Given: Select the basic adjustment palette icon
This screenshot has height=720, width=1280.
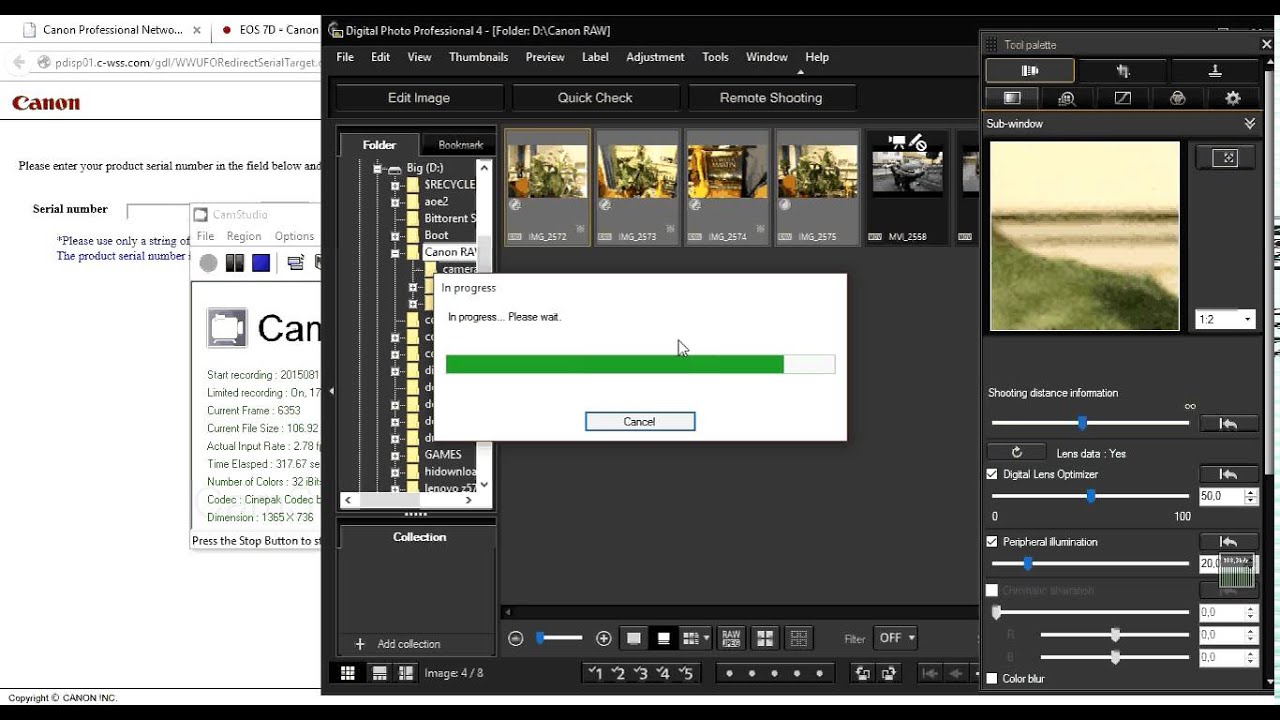Looking at the screenshot, I should point(1012,98).
